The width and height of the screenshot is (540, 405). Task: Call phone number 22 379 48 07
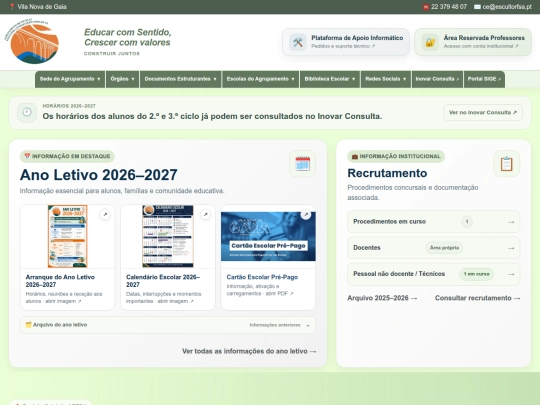449,7
